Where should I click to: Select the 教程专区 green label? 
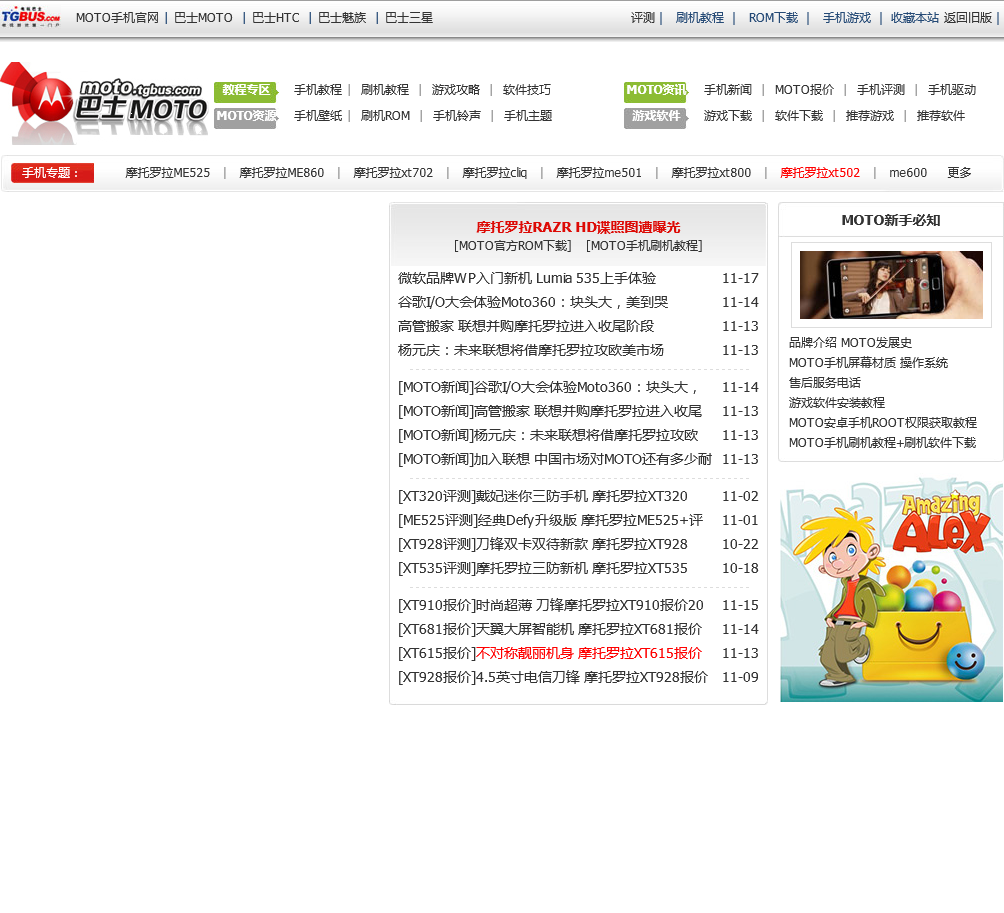coord(246,90)
